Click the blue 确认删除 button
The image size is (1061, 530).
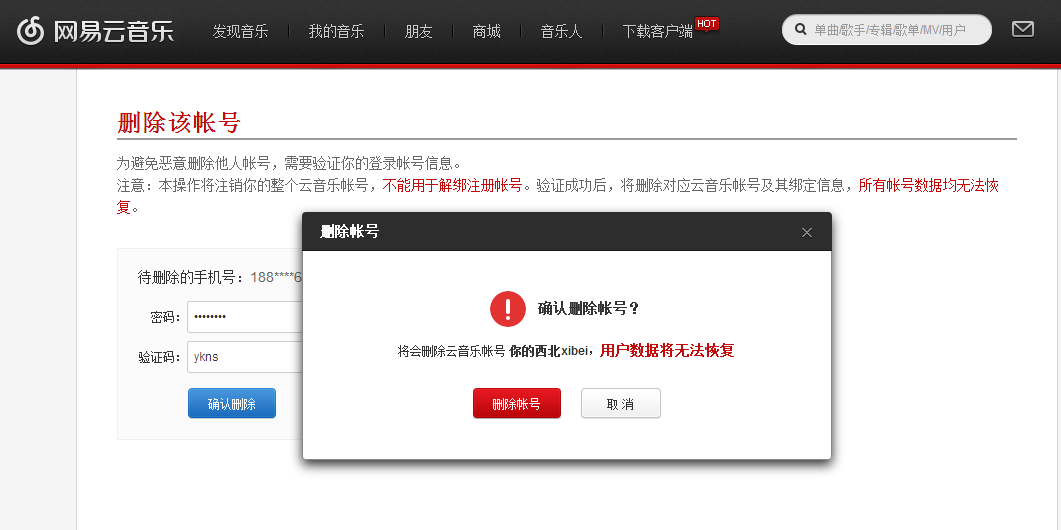231,403
